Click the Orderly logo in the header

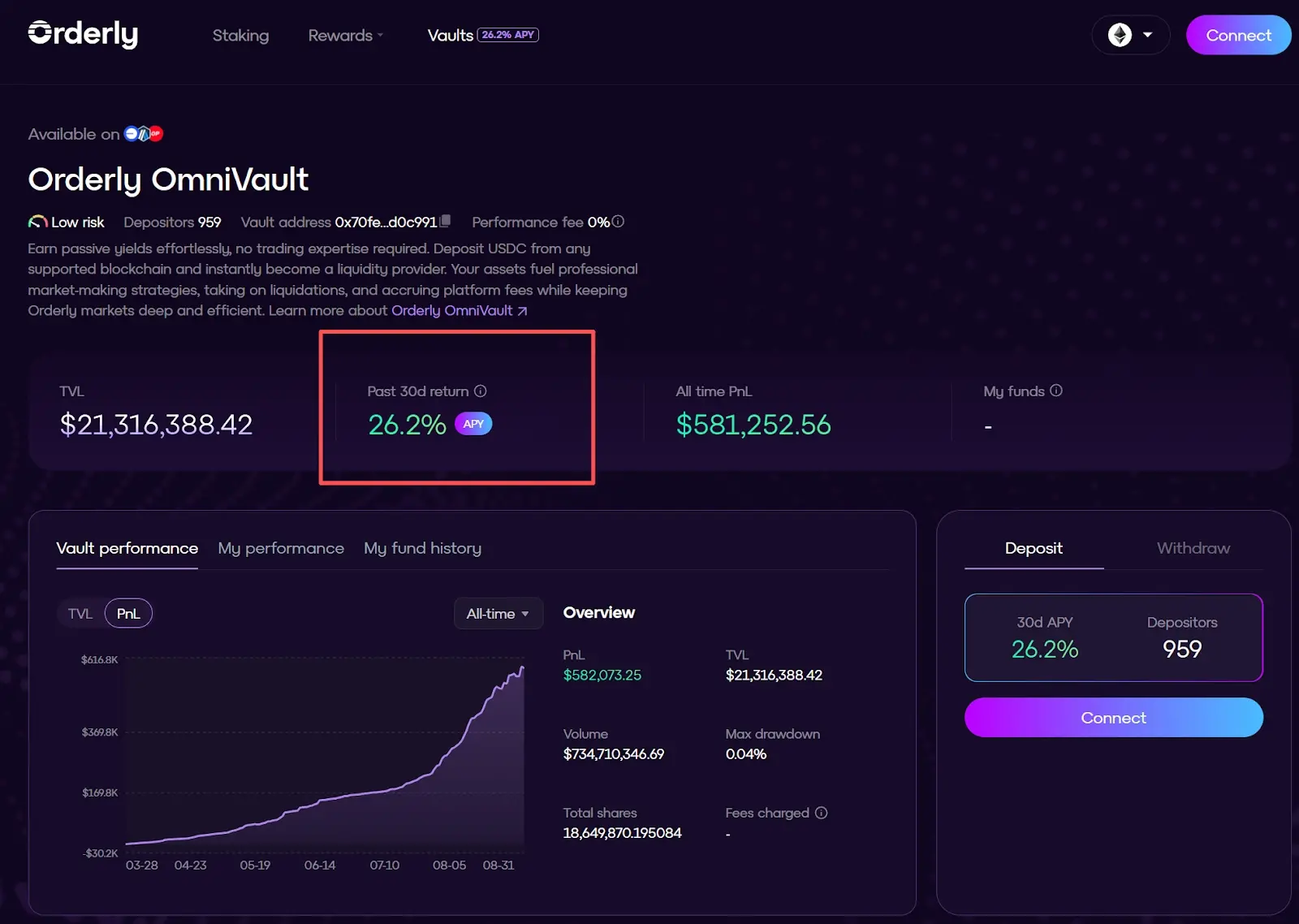(x=83, y=34)
